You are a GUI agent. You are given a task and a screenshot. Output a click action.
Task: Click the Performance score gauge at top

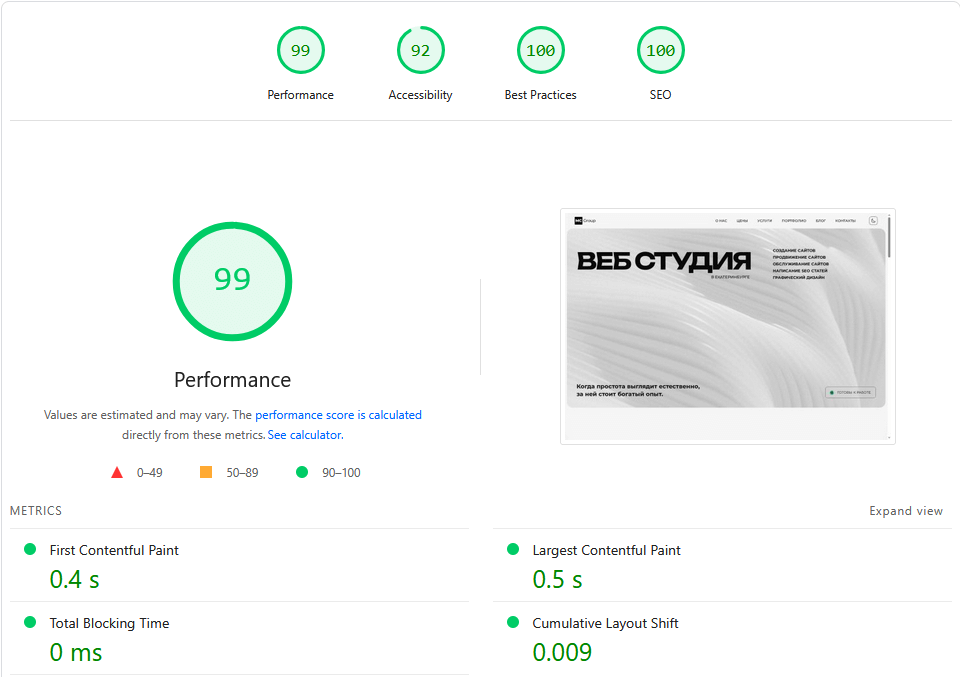coord(300,50)
